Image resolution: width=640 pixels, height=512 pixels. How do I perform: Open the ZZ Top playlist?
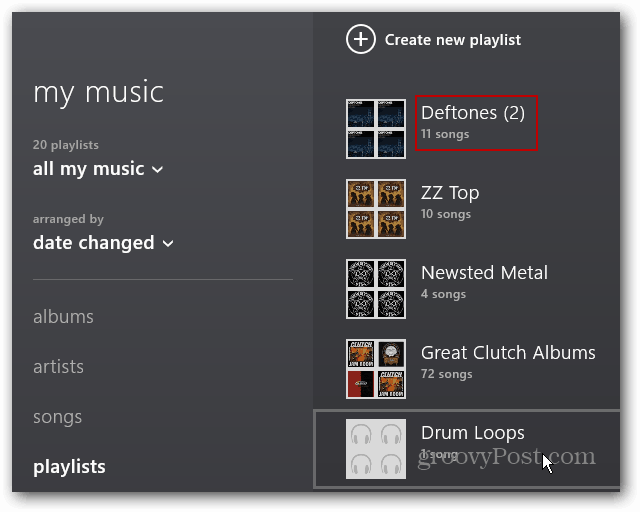(x=450, y=193)
